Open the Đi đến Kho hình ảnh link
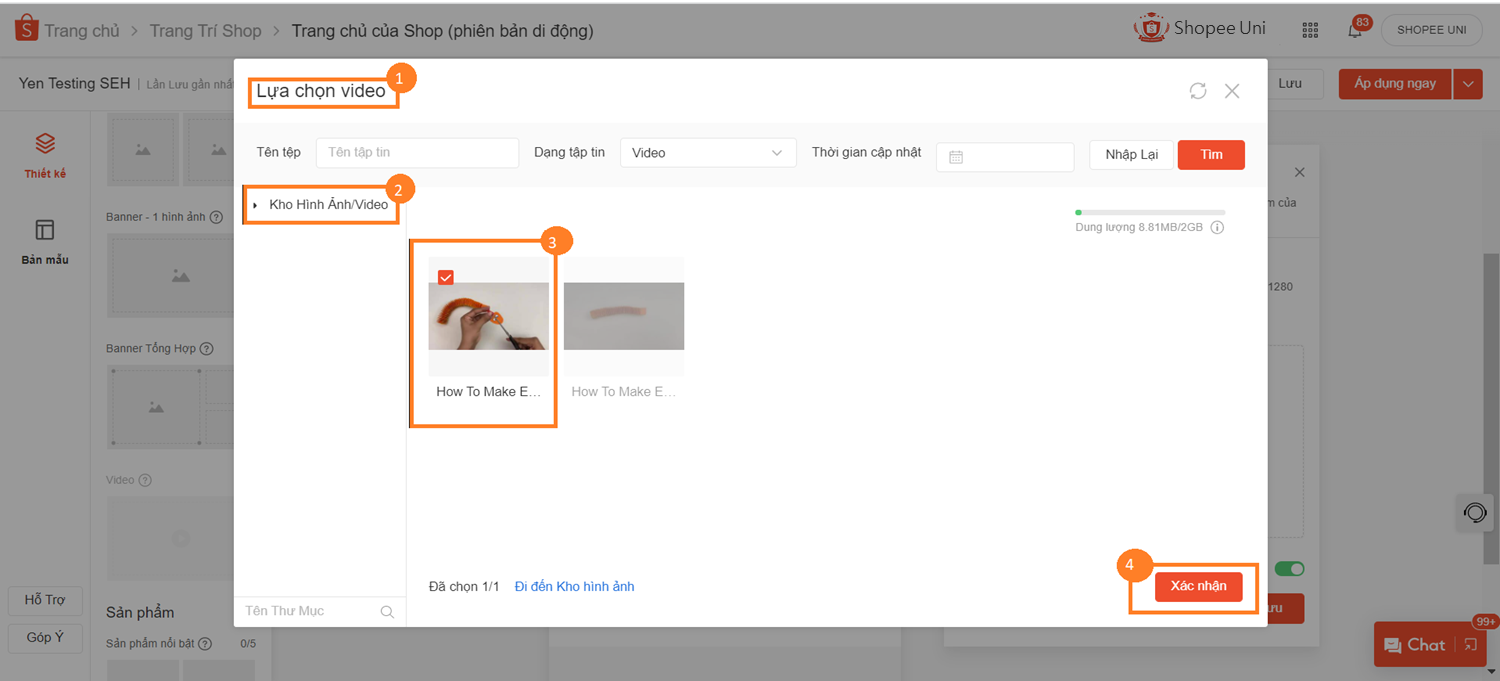This screenshot has width=1500, height=681. tap(574, 586)
